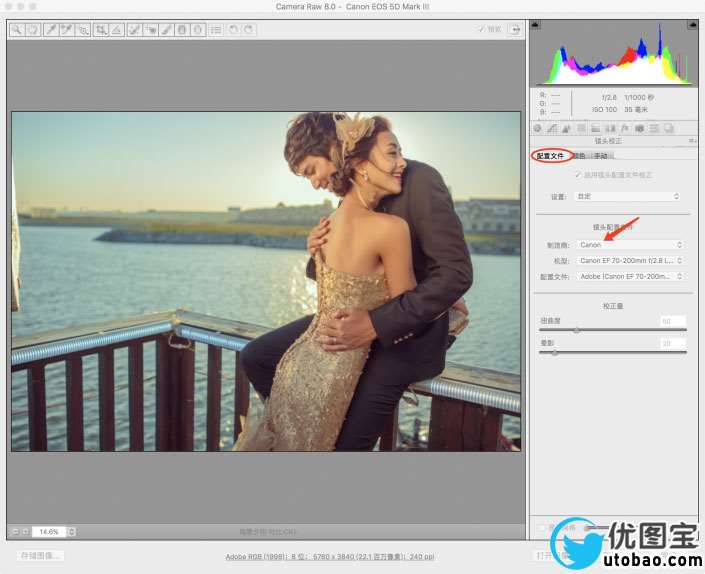Open the Presets panel tab

654,129
